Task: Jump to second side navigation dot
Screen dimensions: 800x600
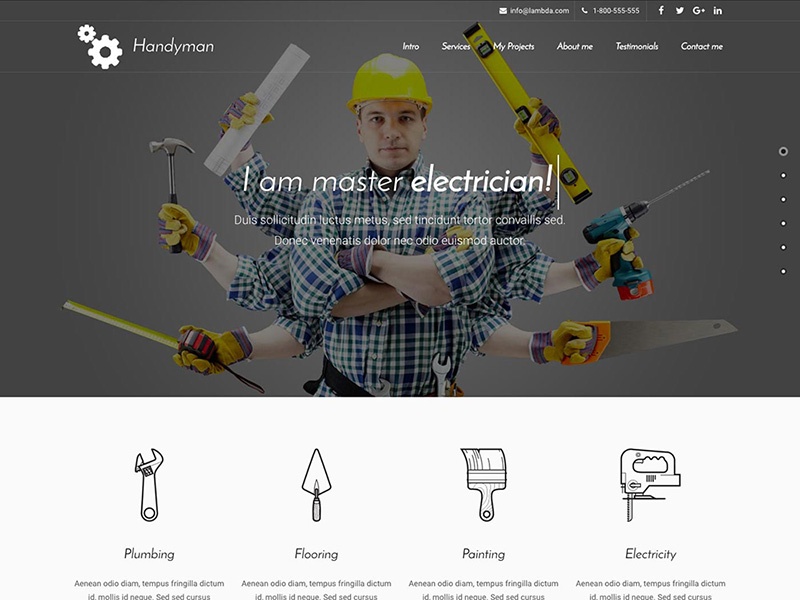Action: [x=783, y=175]
